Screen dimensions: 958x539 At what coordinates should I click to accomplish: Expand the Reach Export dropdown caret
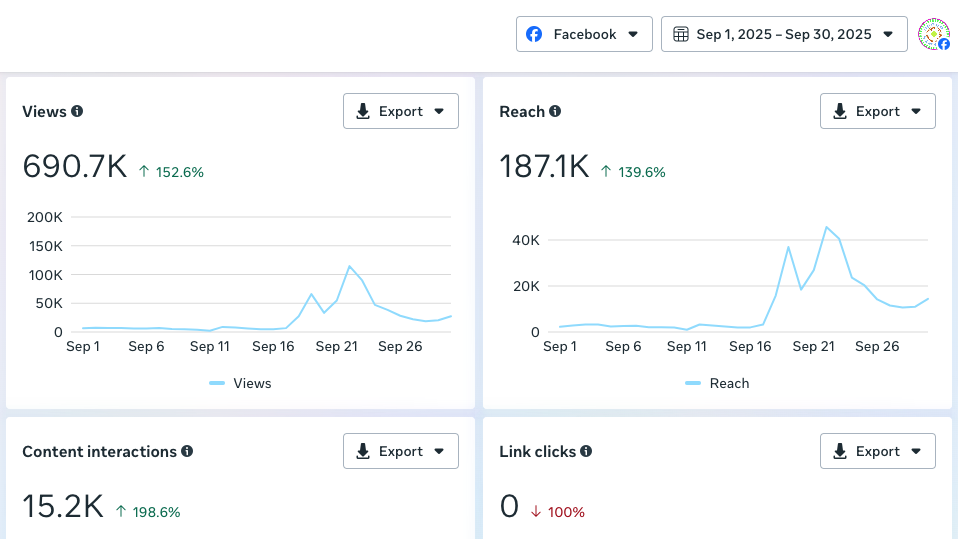click(916, 111)
